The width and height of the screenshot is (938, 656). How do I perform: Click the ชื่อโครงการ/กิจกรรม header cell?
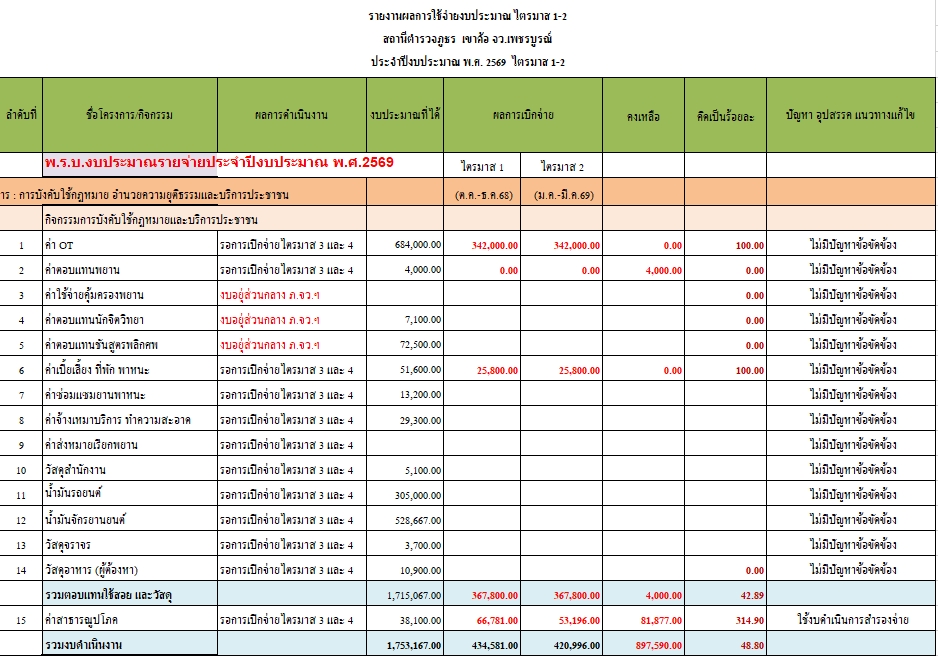(x=130, y=115)
